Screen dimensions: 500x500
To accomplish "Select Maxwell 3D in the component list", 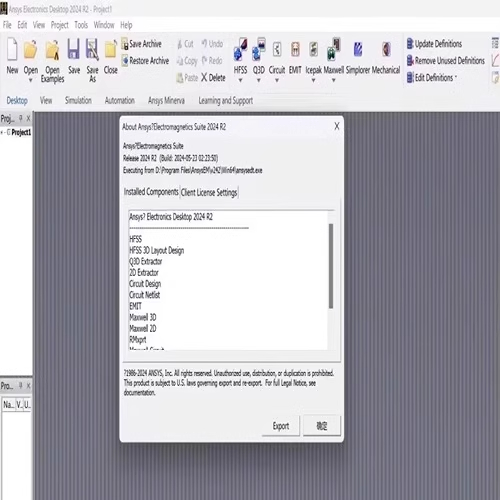I will point(143,317).
